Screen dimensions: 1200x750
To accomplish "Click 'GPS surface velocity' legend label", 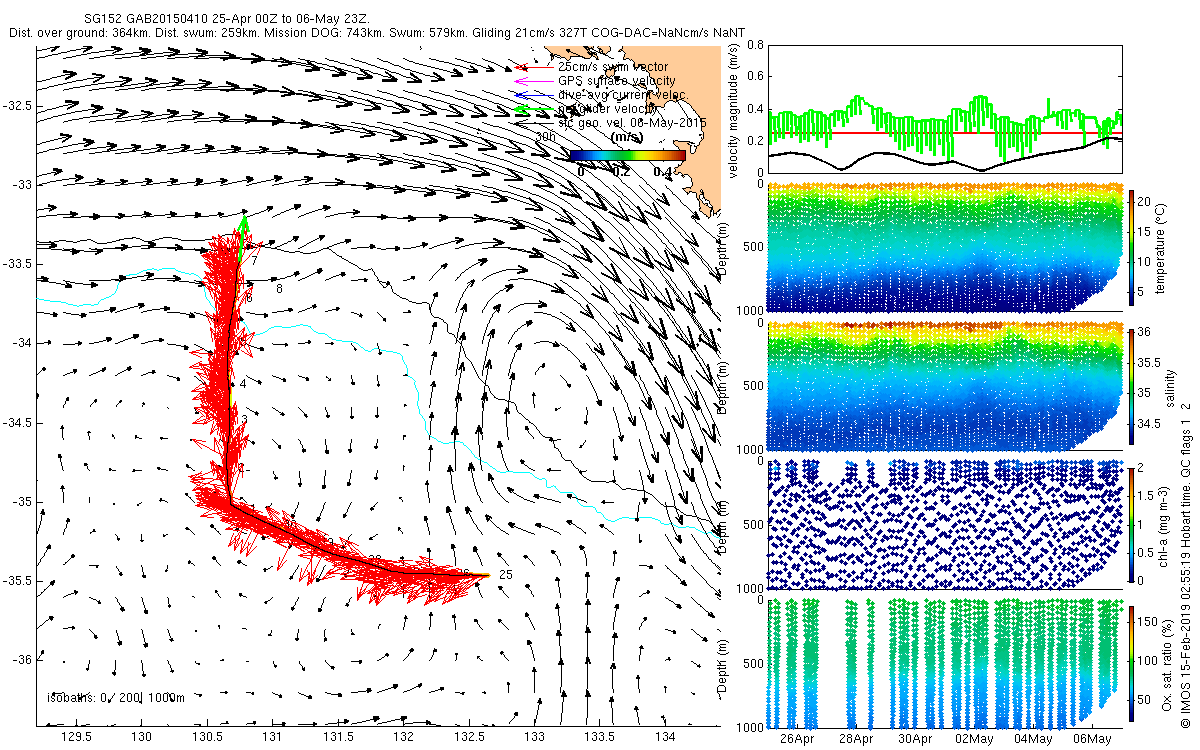I will tap(616, 80).
